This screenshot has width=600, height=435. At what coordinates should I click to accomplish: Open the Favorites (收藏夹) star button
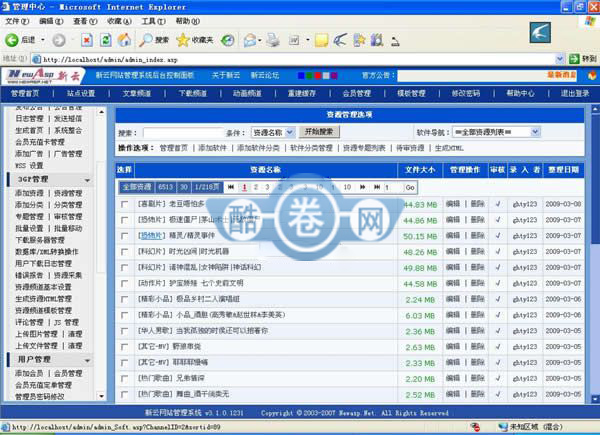point(194,40)
